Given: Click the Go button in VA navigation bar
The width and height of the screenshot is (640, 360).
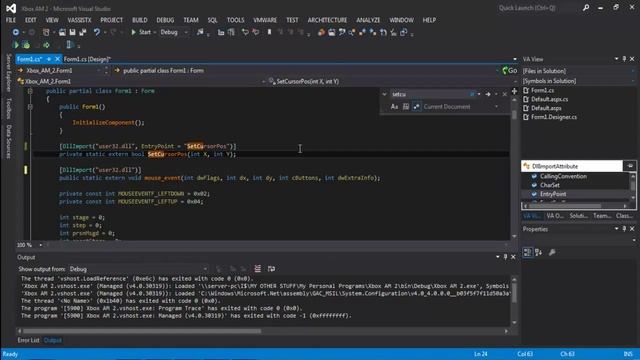Looking at the screenshot, I should click(509, 71).
